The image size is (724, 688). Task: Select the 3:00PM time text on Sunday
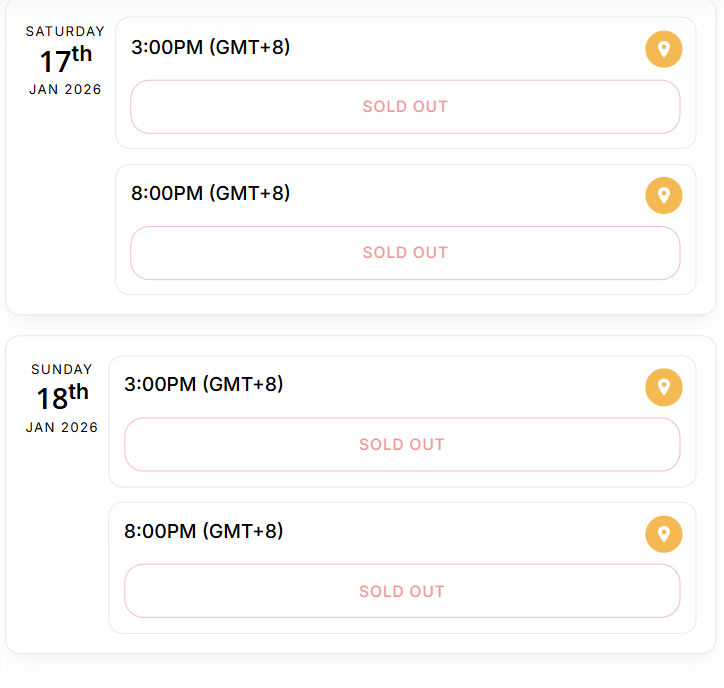(160, 384)
